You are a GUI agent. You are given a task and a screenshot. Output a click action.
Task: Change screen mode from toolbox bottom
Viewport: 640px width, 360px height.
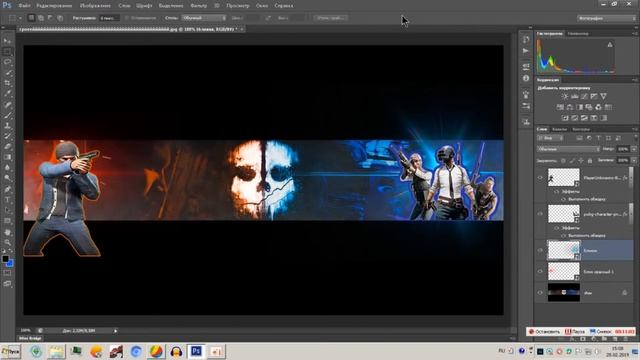point(7,284)
